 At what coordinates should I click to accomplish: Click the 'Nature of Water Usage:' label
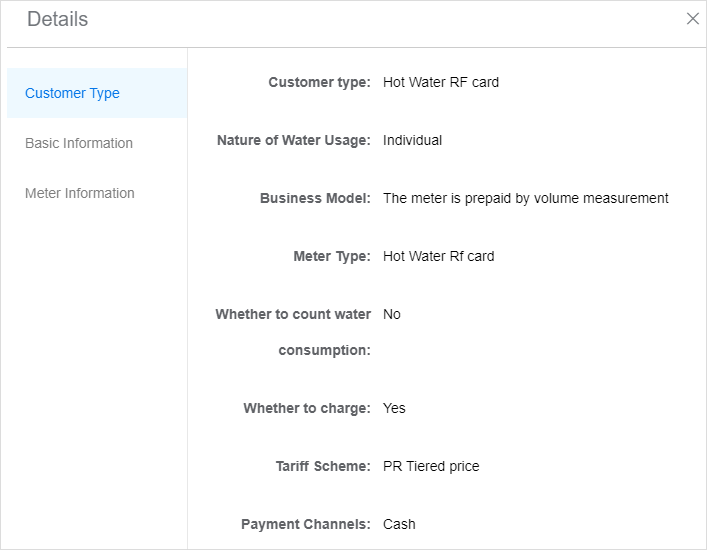(x=294, y=140)
